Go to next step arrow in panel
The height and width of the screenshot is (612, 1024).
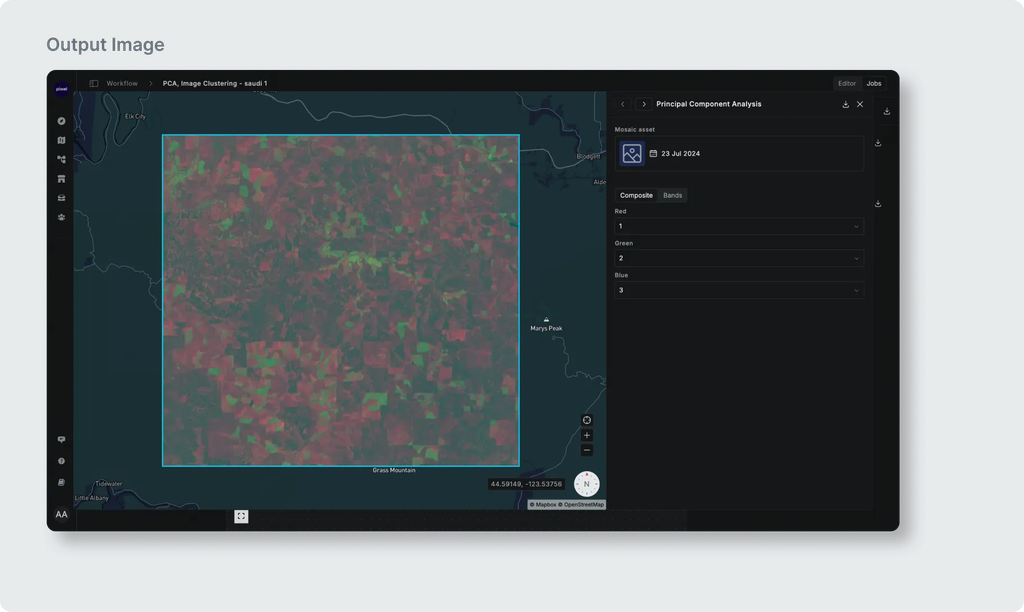[643, 105]
